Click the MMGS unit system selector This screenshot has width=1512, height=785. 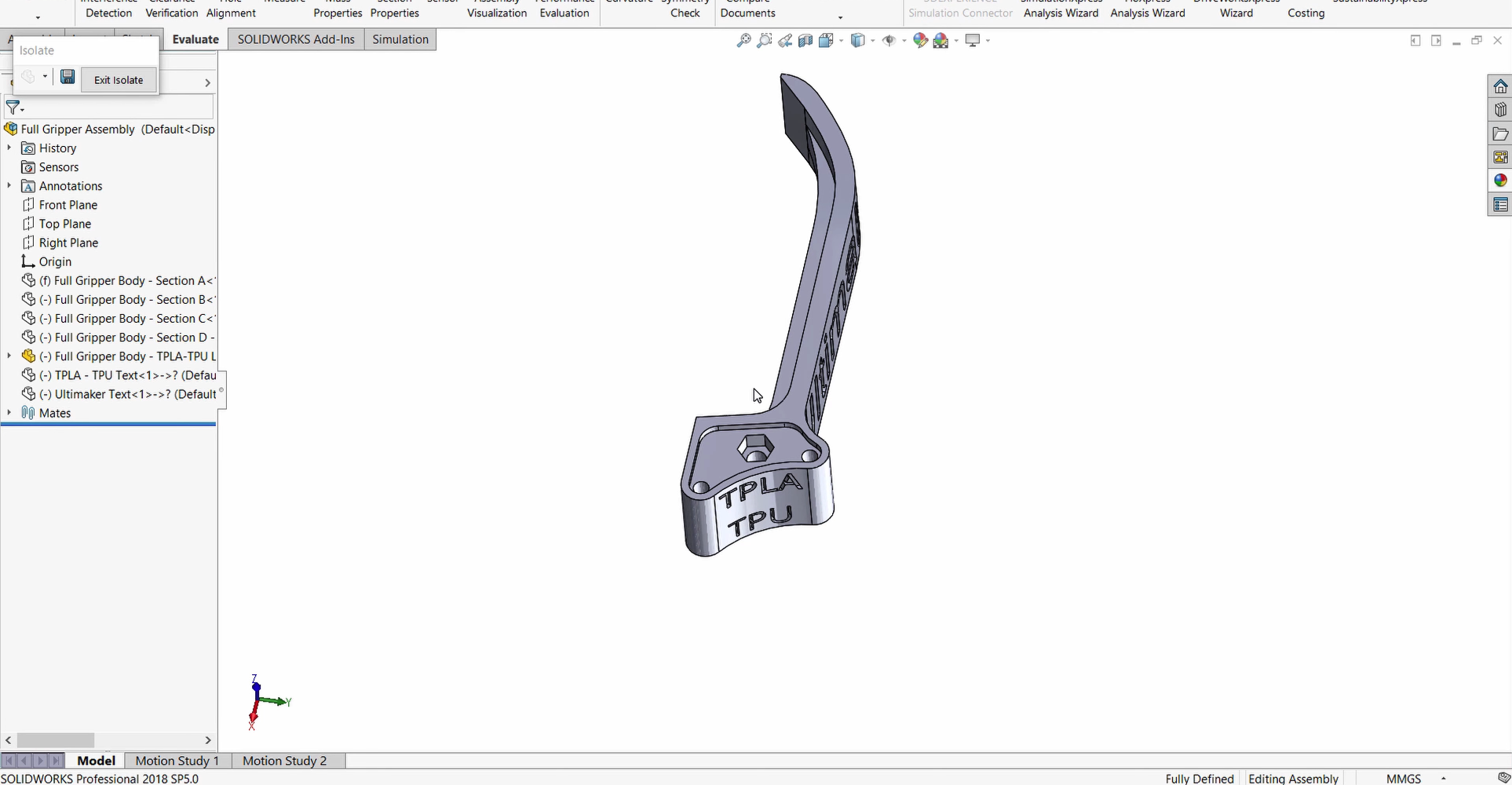(x=1404, y=778)
